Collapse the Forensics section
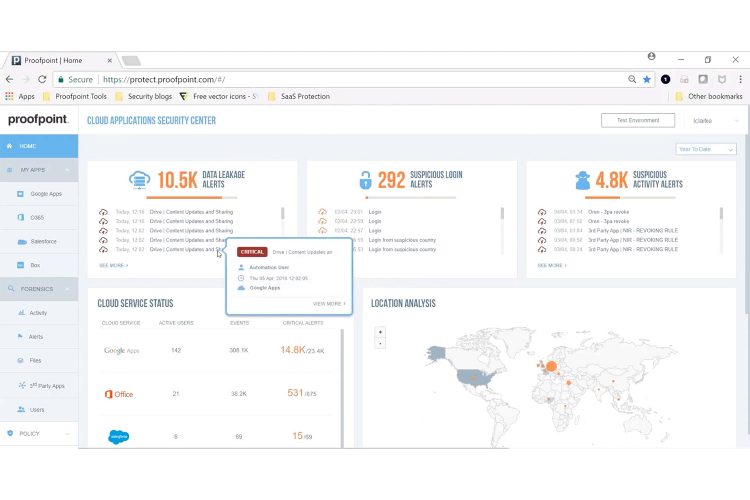The width and height of the screenshot is (750, 500). tap(39, 289)
